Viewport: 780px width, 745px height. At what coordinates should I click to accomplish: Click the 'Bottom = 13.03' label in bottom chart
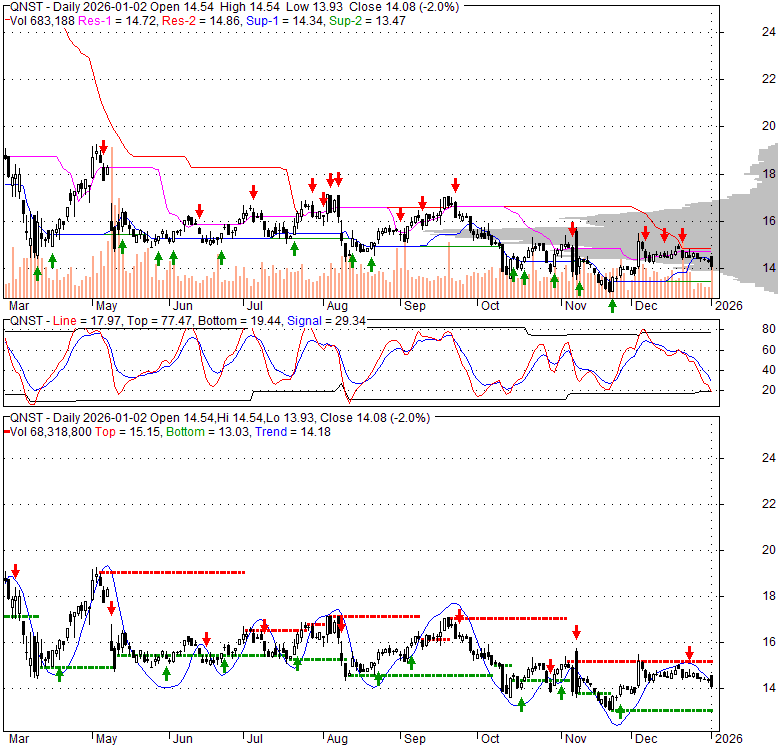[x=207, y=432]
